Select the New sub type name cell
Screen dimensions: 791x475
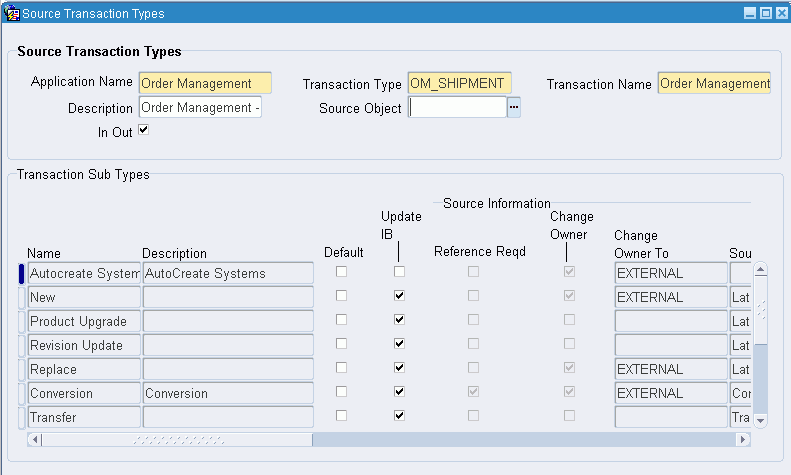click(84, 297)
